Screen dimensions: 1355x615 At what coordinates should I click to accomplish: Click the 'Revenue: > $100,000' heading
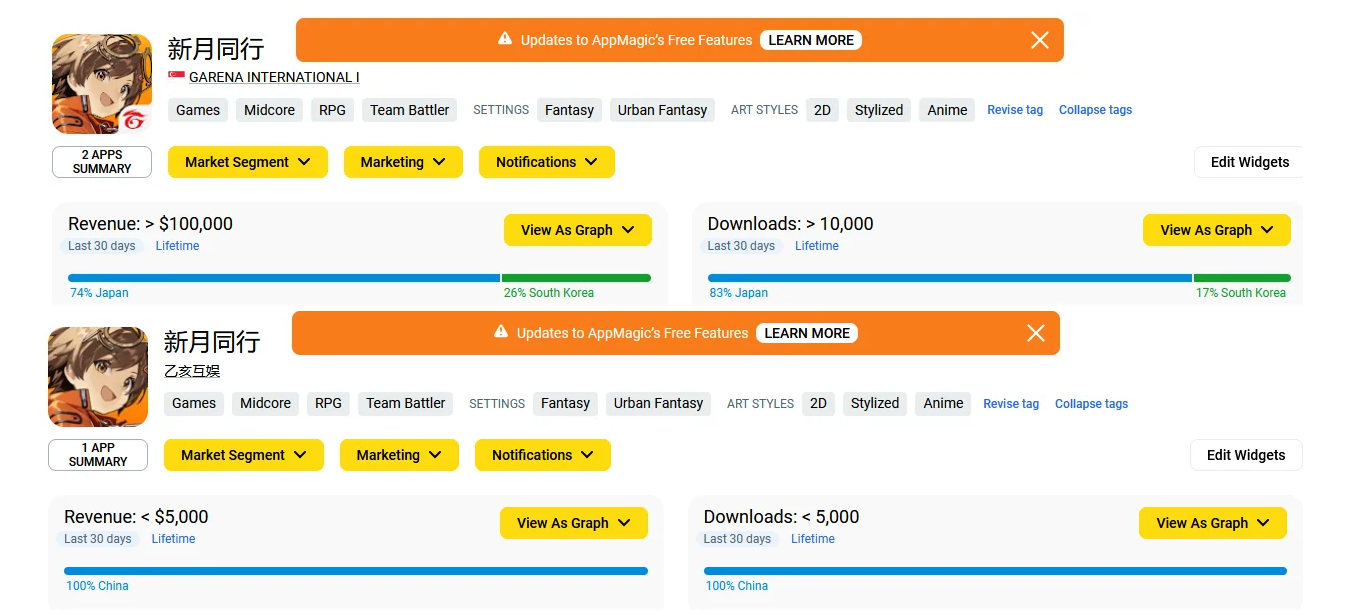click(x=150, y=224)
